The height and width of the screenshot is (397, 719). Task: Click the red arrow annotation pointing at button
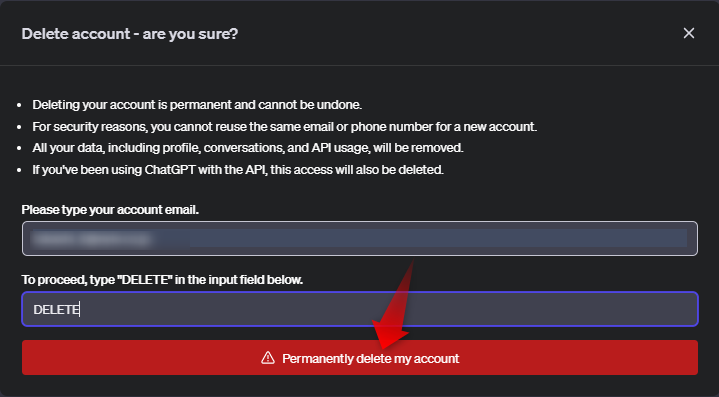pos(393,305)
